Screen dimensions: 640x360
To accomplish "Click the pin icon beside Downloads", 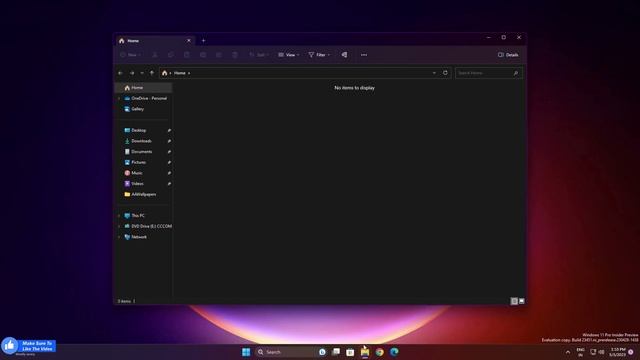I will coord(169,141).
